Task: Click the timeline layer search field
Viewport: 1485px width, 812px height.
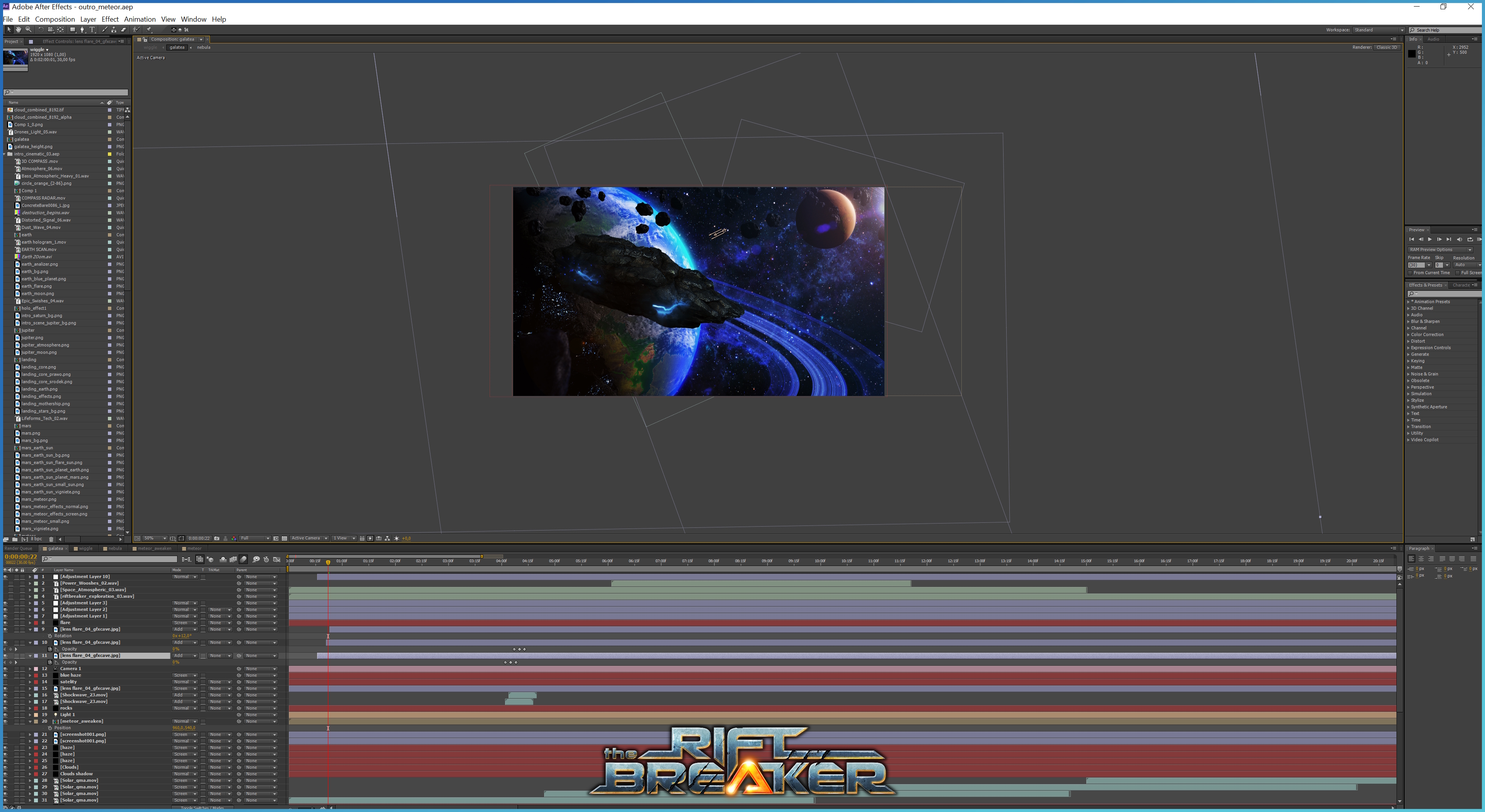Action: pyautogui.click(x=109, y=559)
